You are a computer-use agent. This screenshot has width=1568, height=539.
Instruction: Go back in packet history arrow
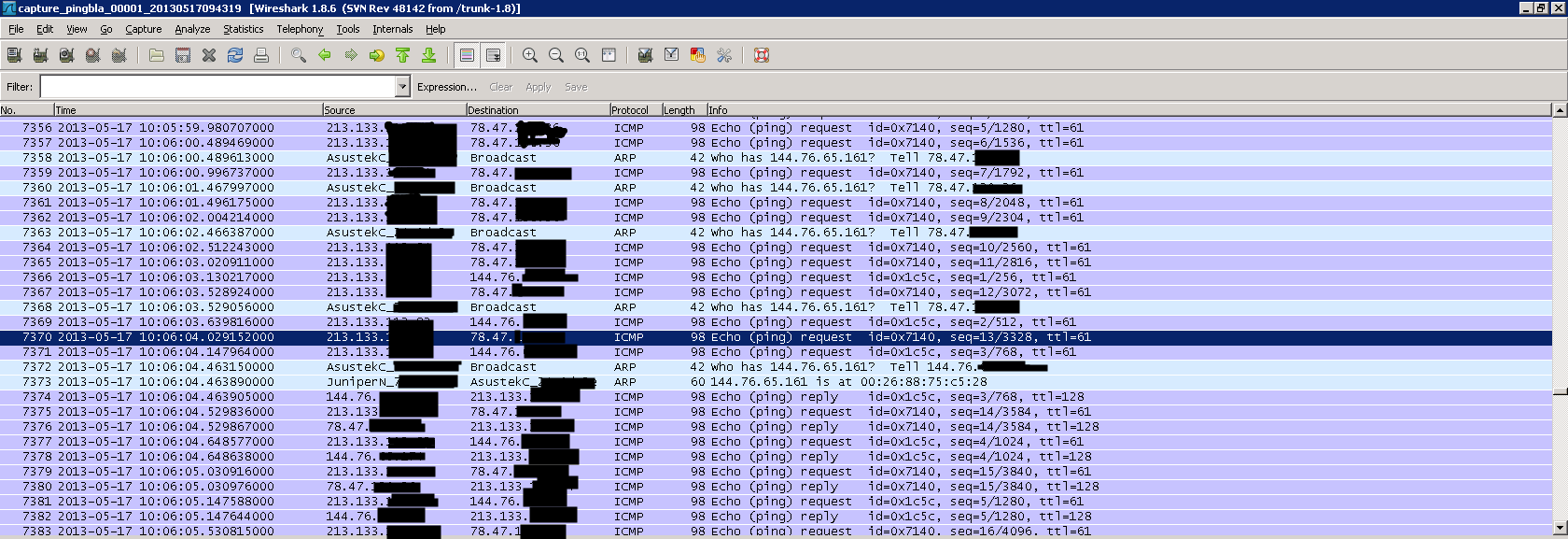[325, 56]
